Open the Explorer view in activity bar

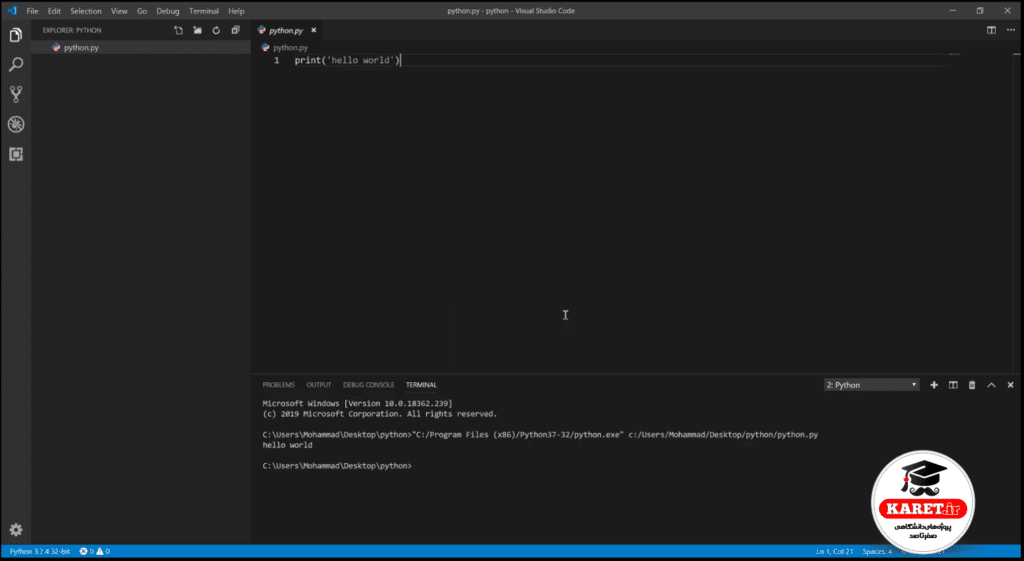pyautogui.click(x=16, y=35)
